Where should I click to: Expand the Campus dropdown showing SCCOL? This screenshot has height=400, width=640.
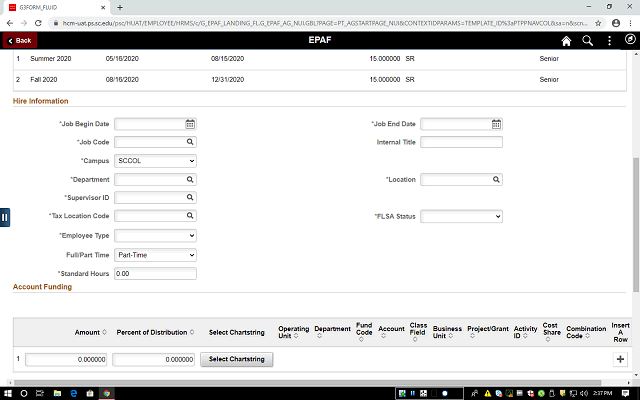(x=155, y=161)
